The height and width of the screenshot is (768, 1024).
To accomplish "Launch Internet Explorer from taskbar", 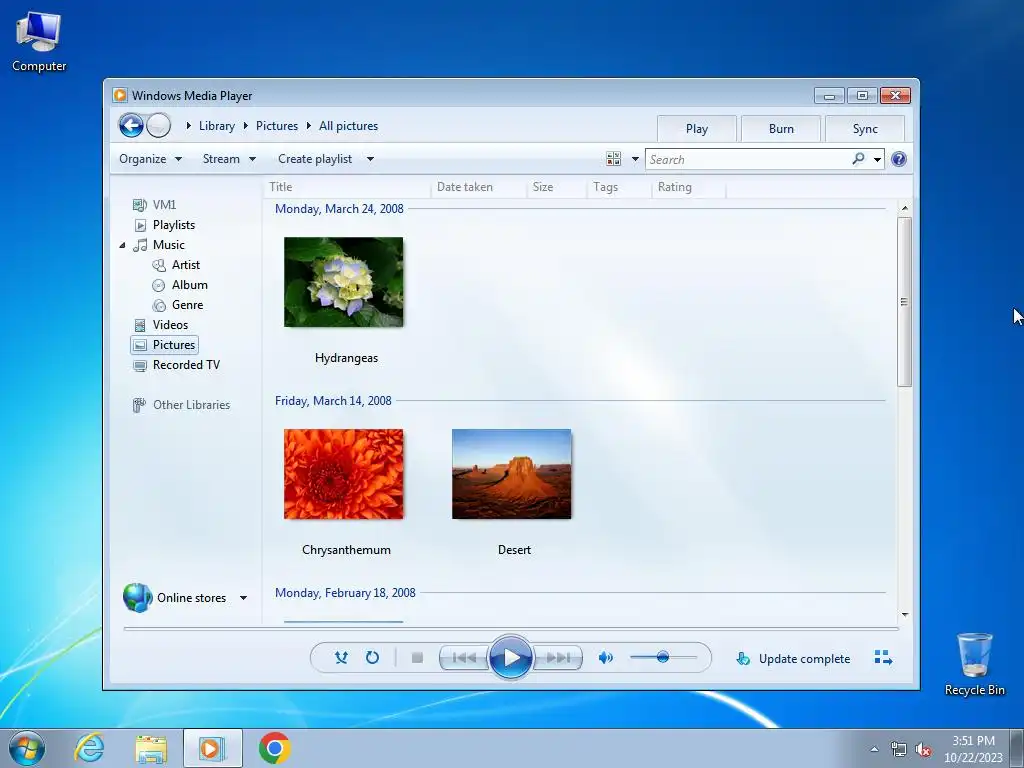I will click(x=89, y=748).
